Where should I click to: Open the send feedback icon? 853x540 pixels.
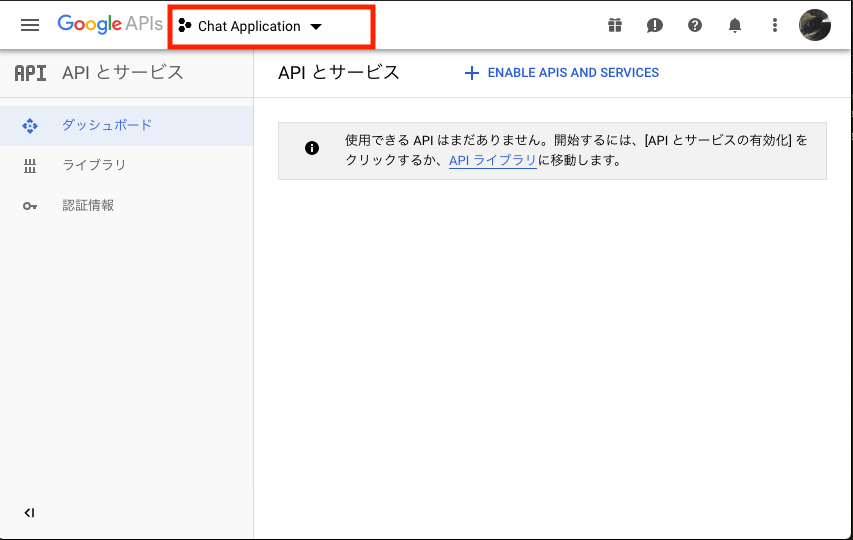pyautogui.click(x=654, y=26)
